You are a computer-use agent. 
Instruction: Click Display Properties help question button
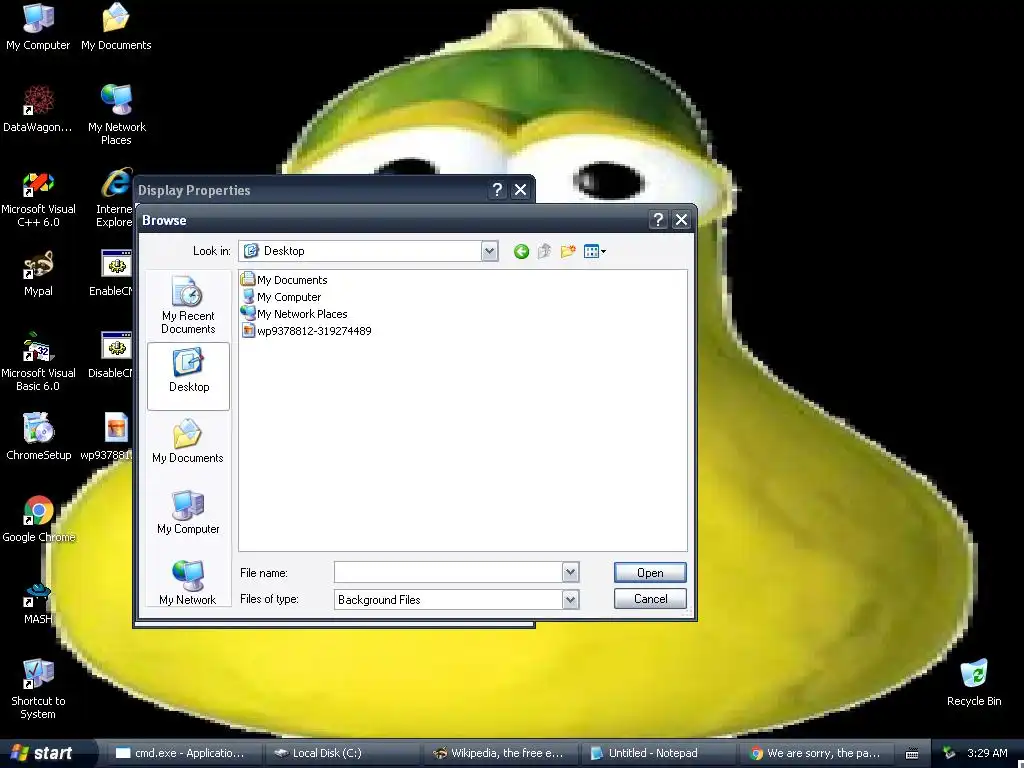(x=498, y=190)
